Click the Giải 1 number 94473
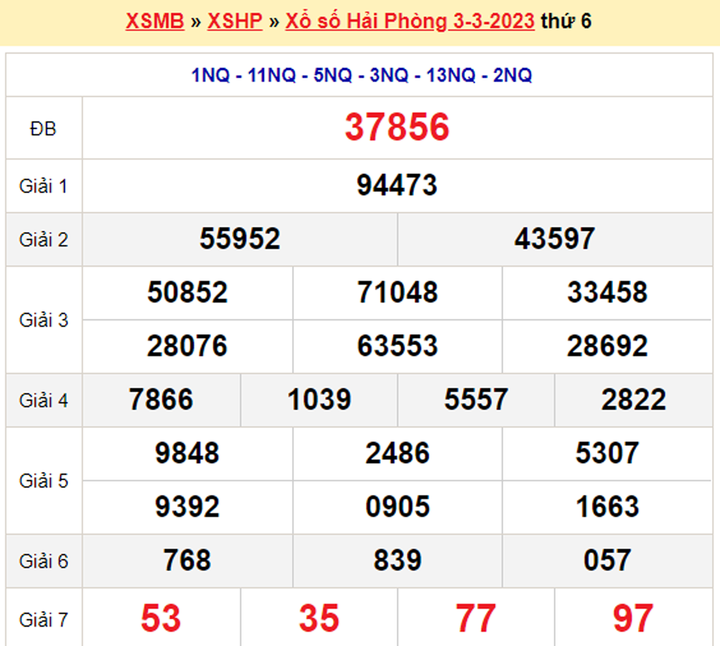 [x=397, y=185]
